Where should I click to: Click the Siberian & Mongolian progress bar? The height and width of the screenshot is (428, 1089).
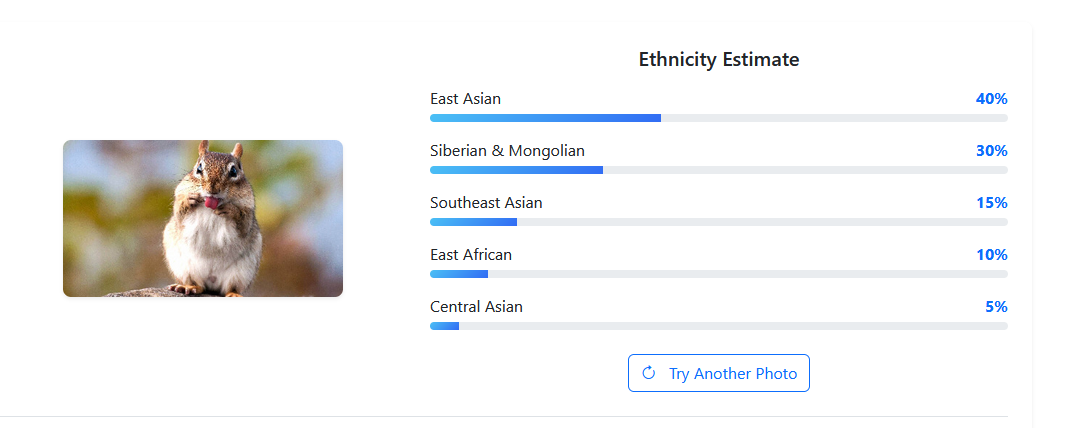click(x=718, y=170)
